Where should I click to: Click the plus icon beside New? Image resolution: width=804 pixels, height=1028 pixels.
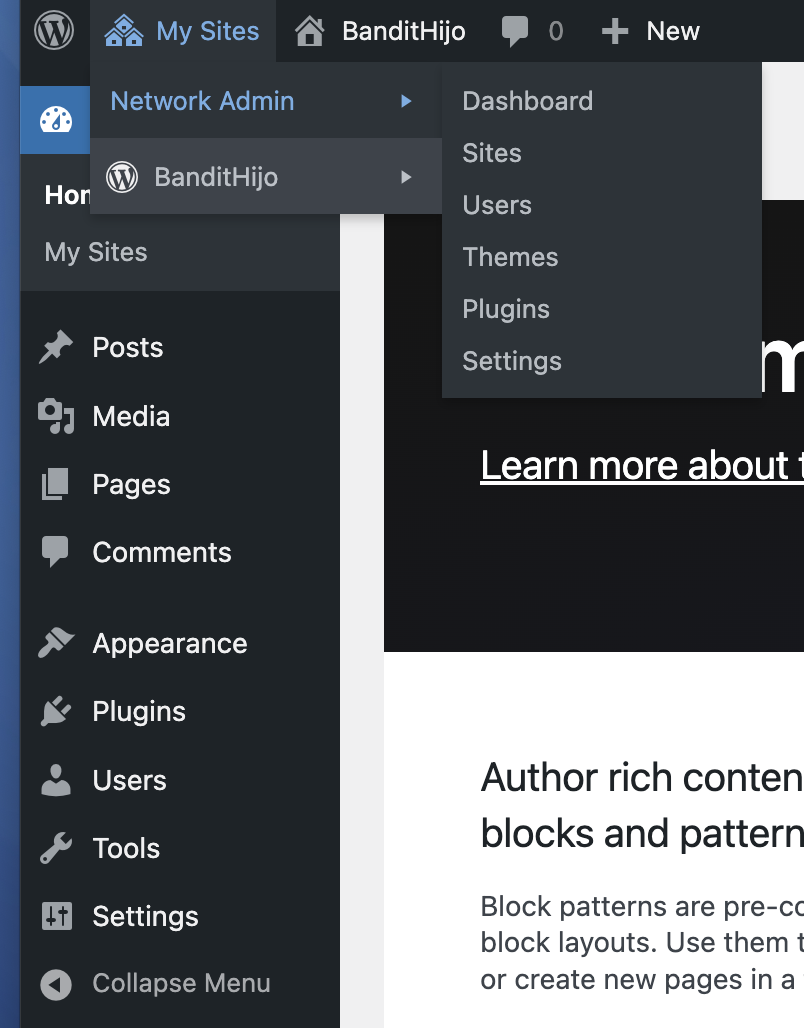coord(614,32)
